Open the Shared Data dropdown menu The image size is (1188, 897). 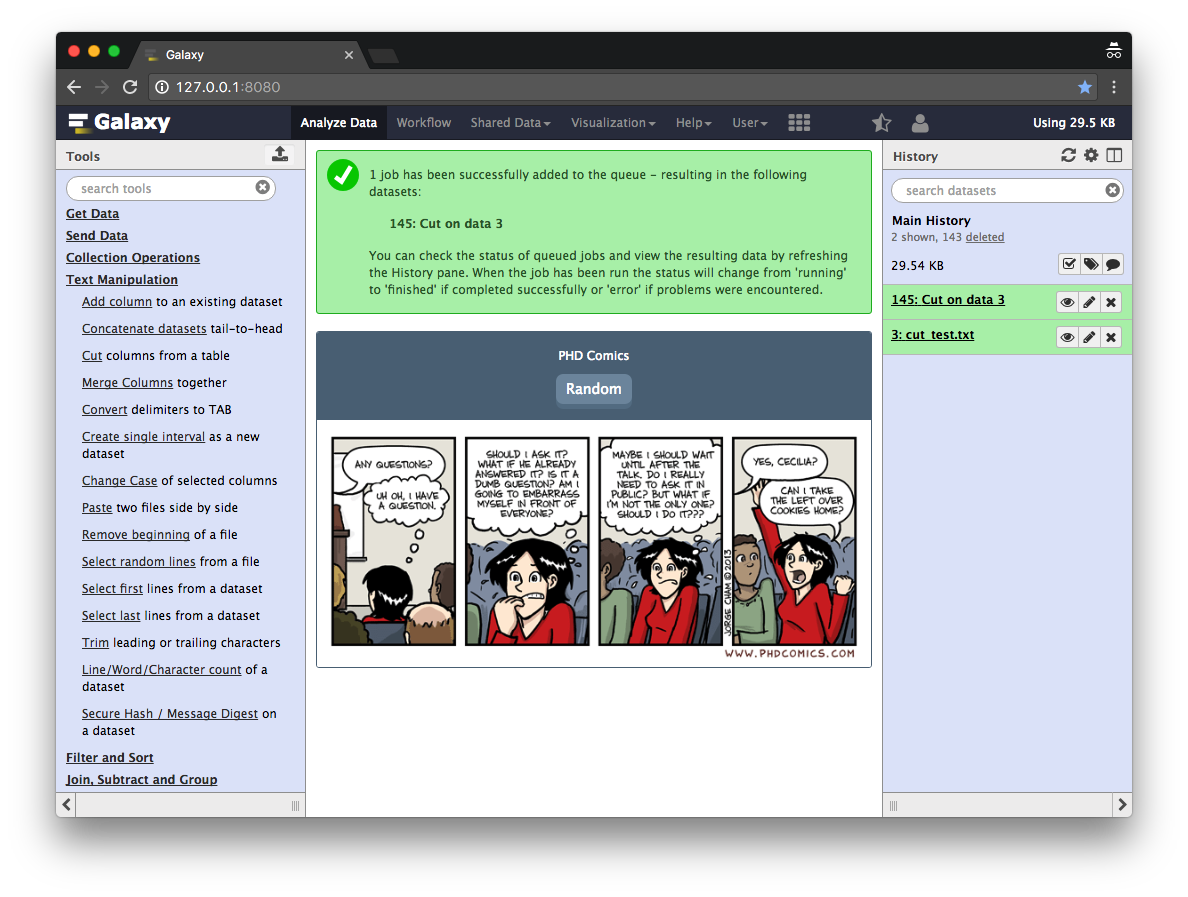510,123
